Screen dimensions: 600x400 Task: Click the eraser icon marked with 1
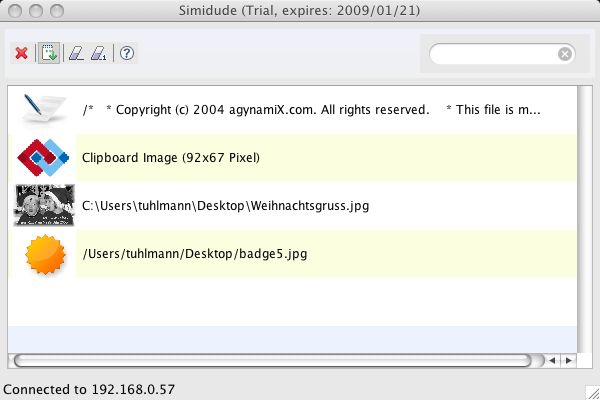(x=98, y=54)
